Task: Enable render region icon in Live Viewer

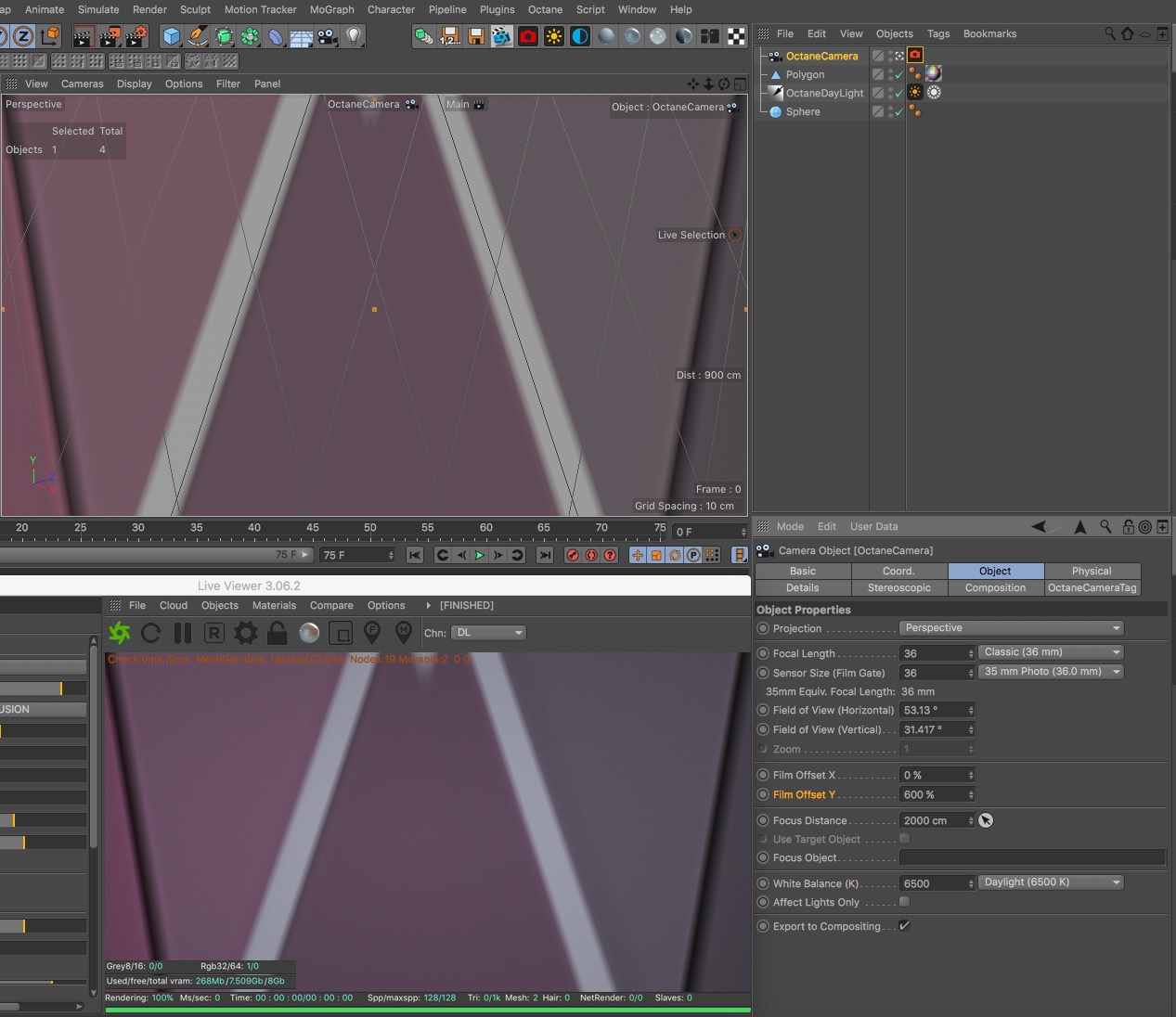Action: (341, 633)
